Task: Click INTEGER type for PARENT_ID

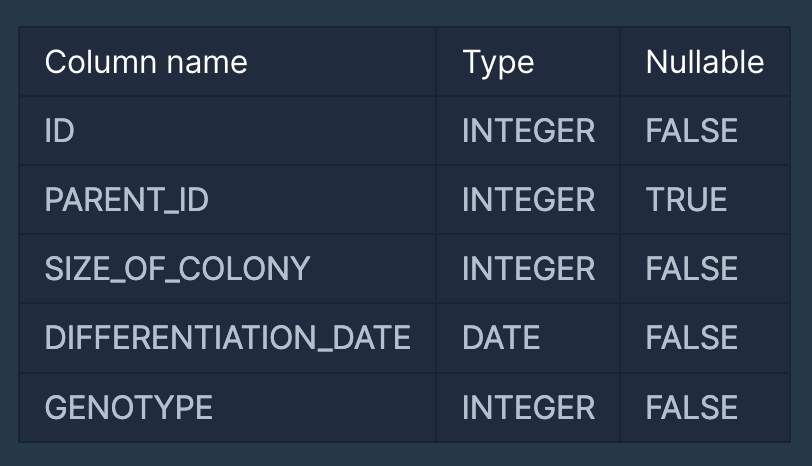Action: pos(528,200)
